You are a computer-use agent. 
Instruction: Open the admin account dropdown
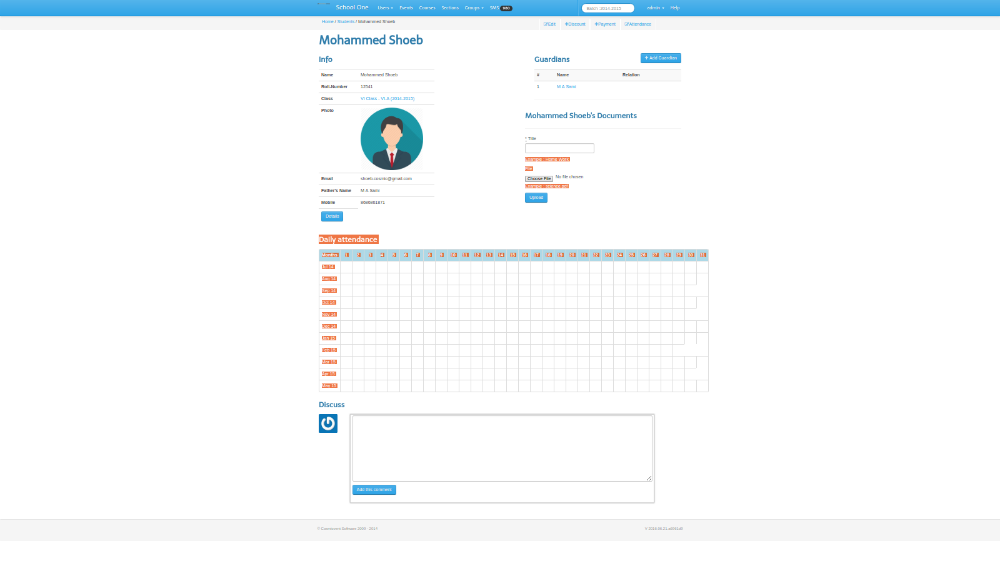[x=655, y=8]
